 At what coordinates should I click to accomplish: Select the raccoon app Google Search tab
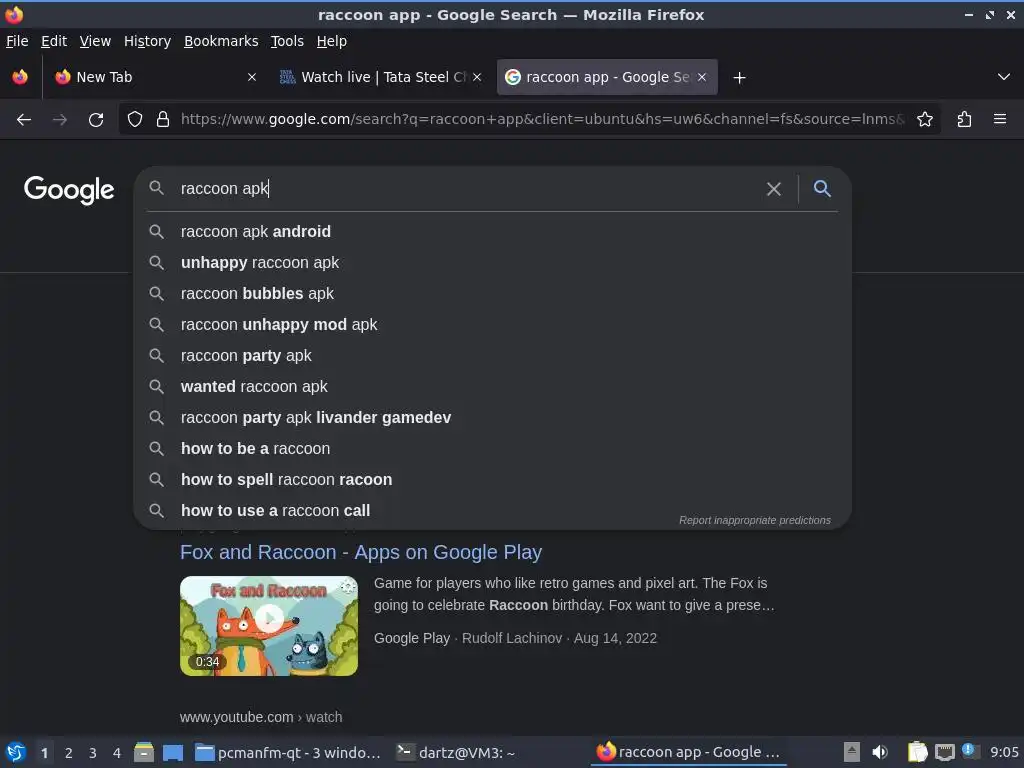606,77
